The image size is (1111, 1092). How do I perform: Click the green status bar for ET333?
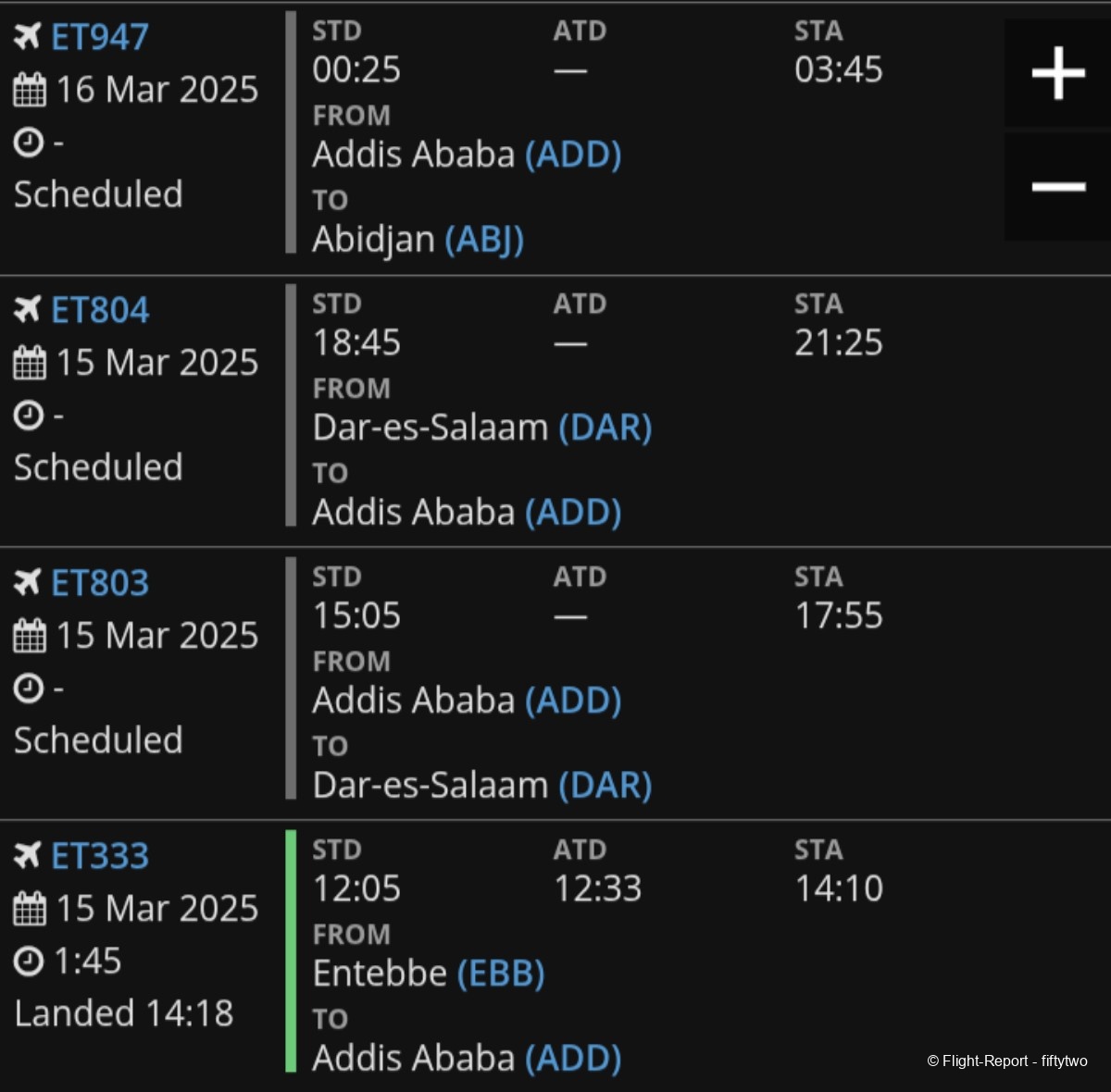click(291, 951)
